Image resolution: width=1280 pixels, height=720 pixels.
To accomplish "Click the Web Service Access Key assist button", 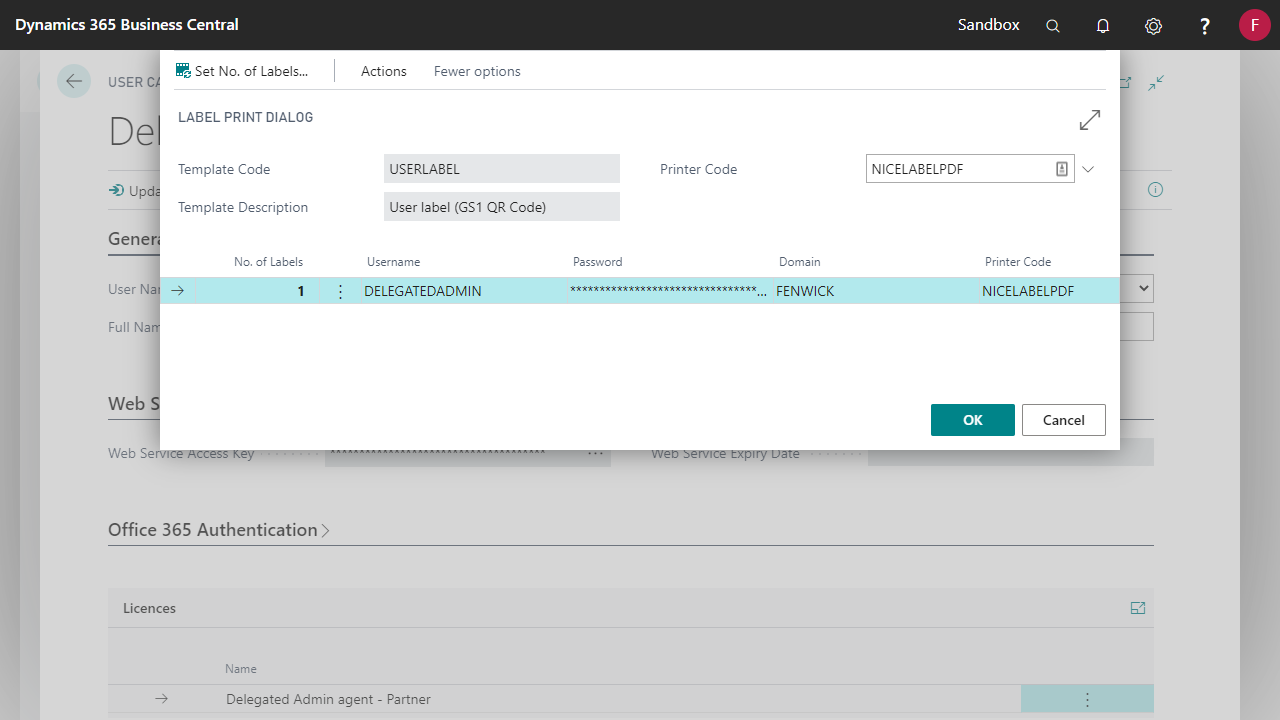I will coord(596,453).
